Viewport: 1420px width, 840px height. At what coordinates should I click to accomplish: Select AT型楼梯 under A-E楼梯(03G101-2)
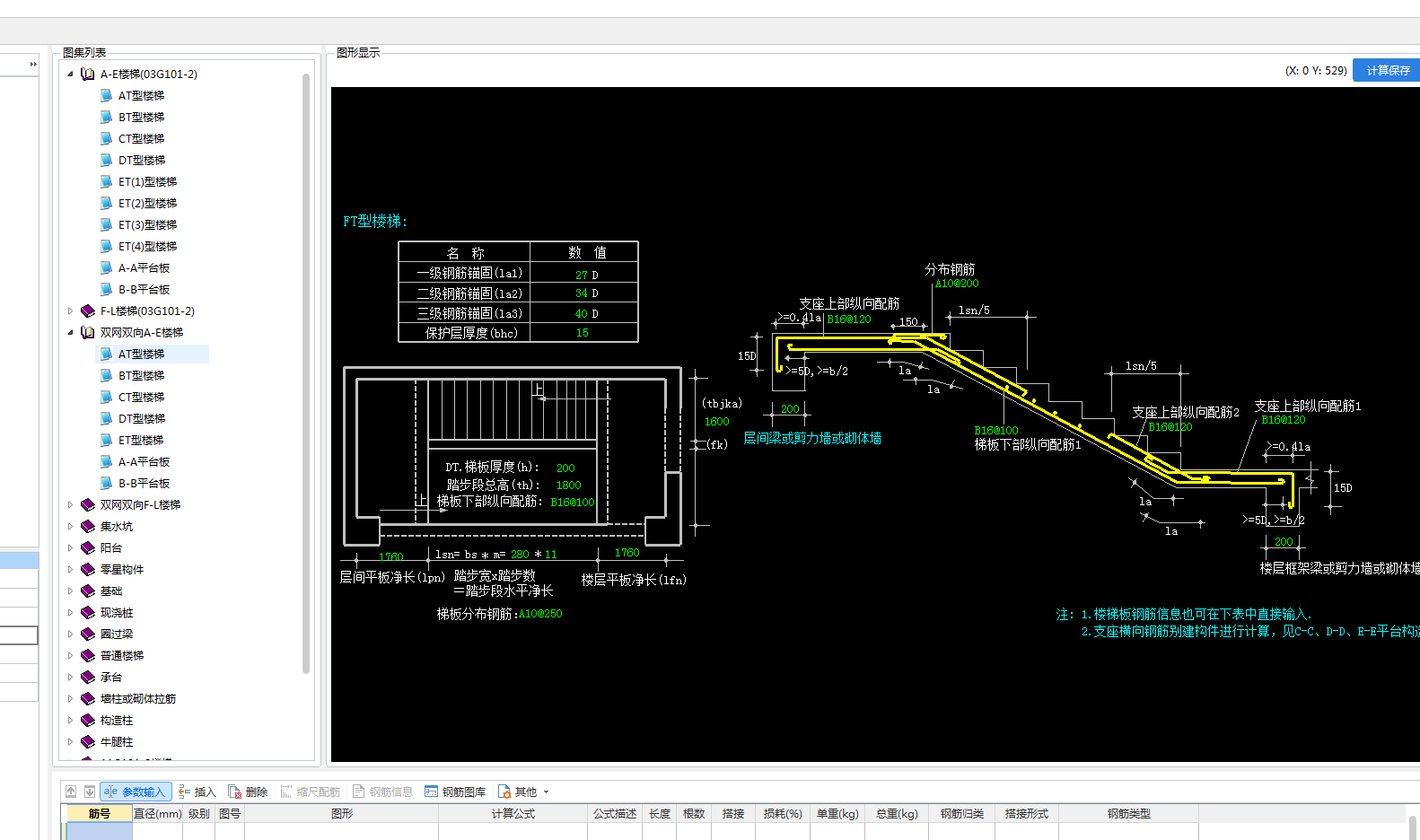click(141, 96)
